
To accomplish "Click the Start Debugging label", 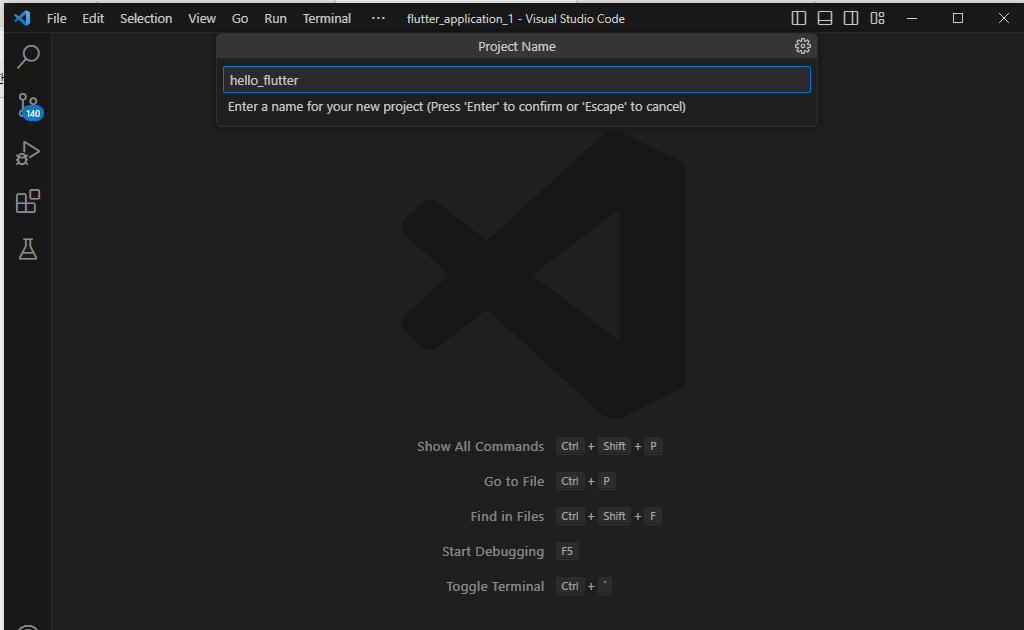I will 492,552.
